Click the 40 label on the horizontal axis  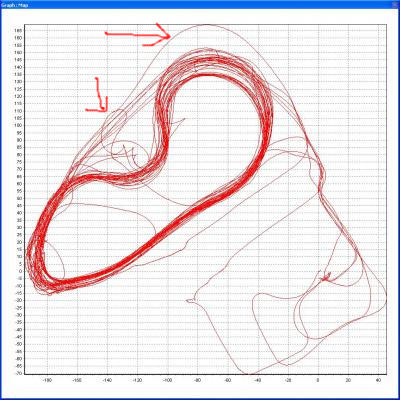[378, 380]
